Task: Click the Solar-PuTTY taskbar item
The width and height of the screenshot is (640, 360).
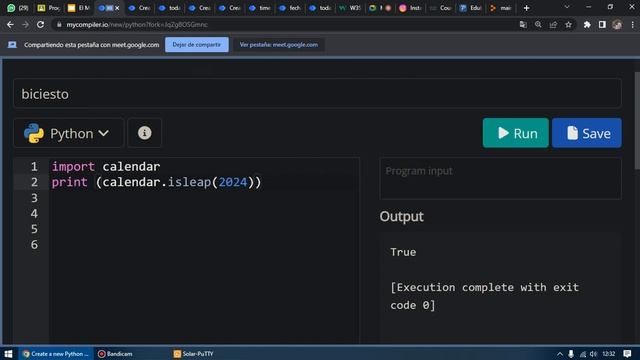Action: (x=193, y=353)
